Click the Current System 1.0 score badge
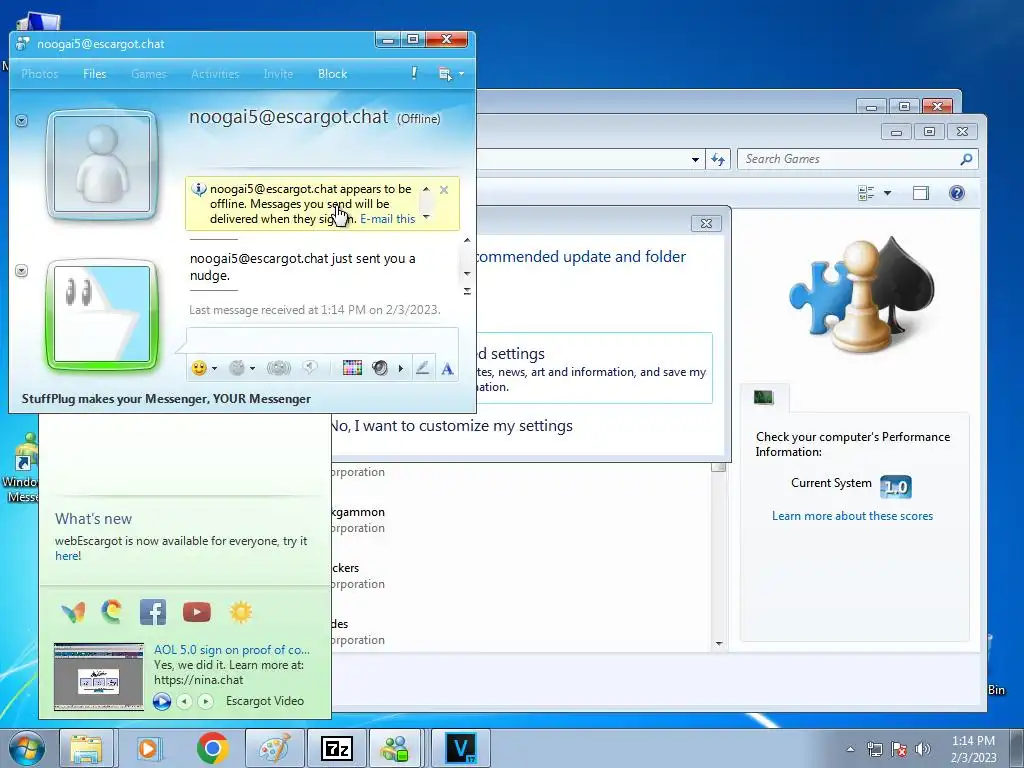This screenshot has width=1024, height=768. tap(895, 487)
